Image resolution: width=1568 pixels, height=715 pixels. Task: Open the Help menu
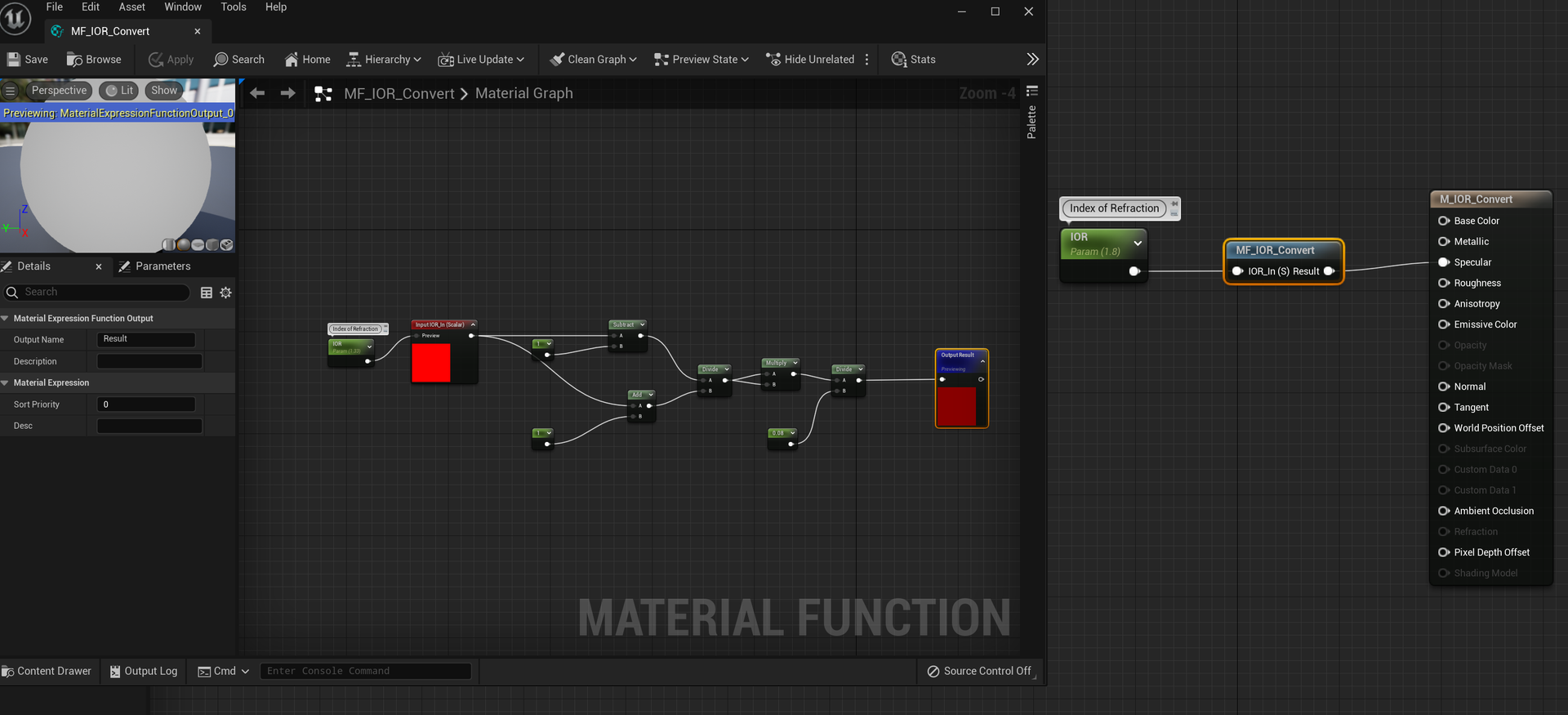pyautogui.click(x=276, y=7)
